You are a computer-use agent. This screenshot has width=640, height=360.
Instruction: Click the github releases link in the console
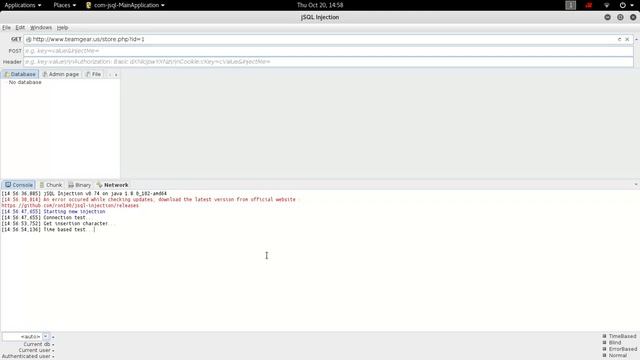coord(70,206)
